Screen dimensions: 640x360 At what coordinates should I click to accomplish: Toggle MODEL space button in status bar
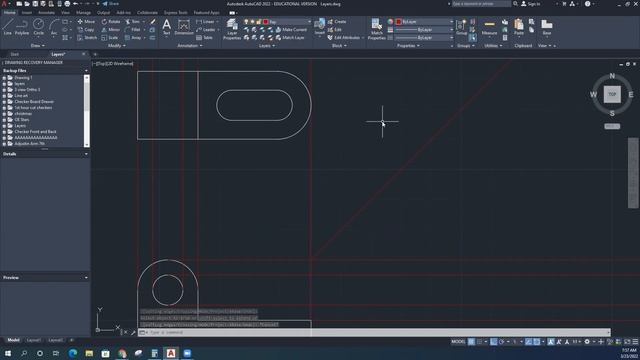[x=458, y=342]
